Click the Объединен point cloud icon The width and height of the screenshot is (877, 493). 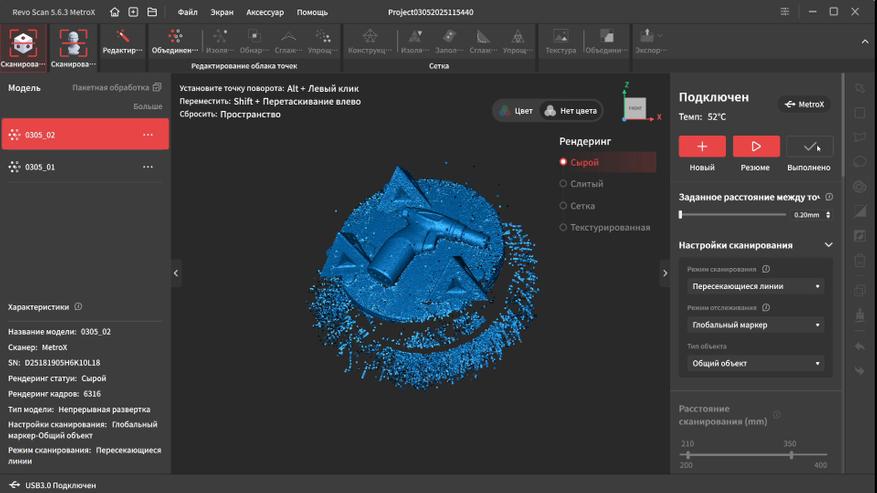tap(175, 42)
